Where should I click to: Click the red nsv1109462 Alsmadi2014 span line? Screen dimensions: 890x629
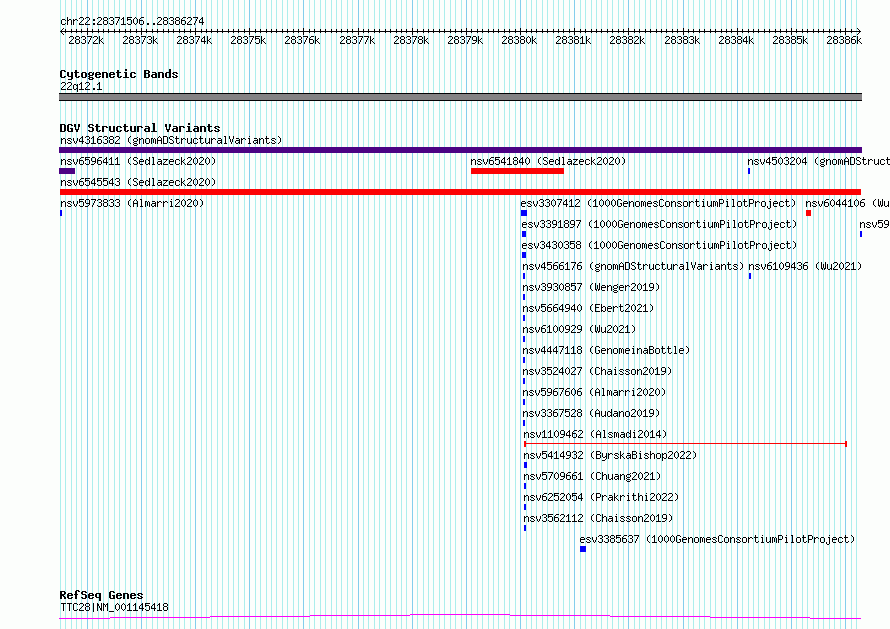point(685,444)
